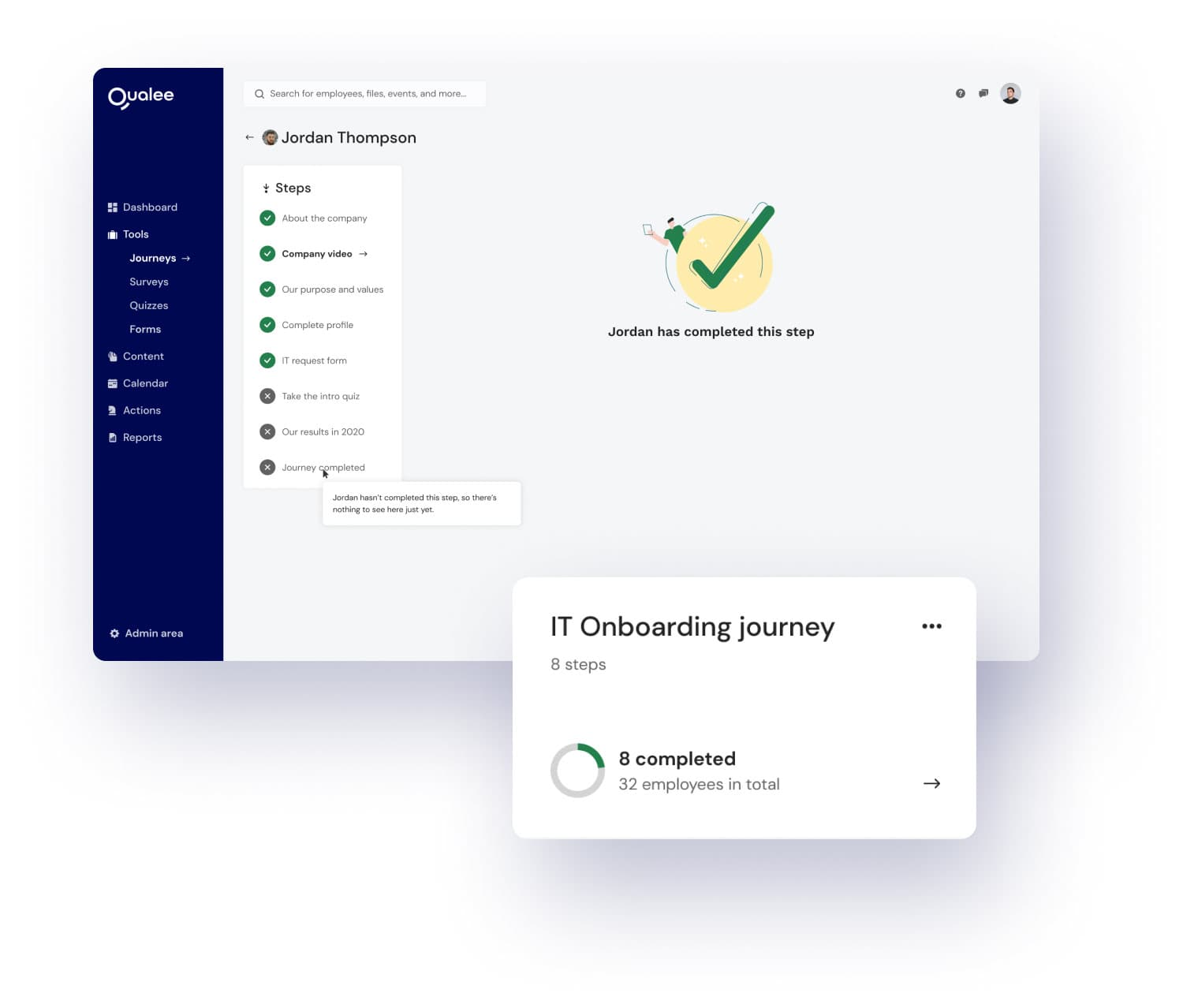Open the help question mark icon
The width and height of the screenshot is (1183, 1008).
coord(960,93)
